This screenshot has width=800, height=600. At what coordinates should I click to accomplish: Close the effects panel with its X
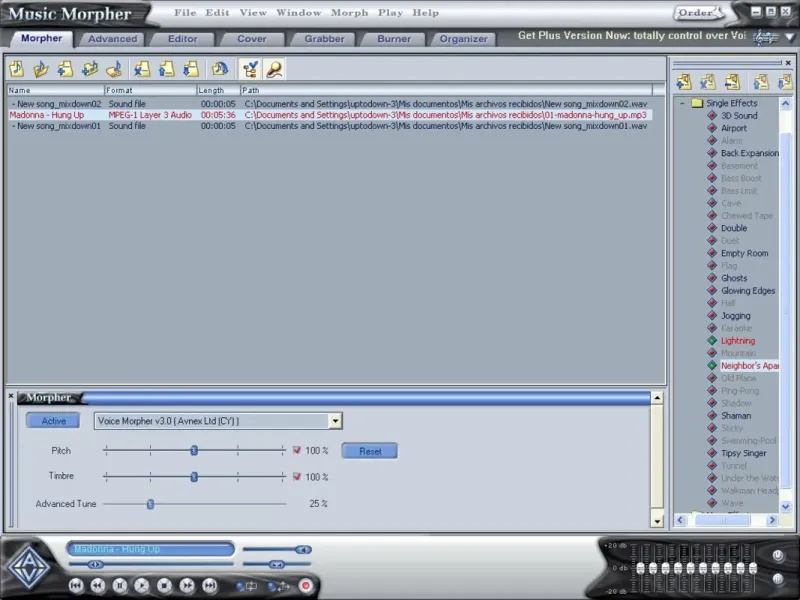click(x=788, y=63)
